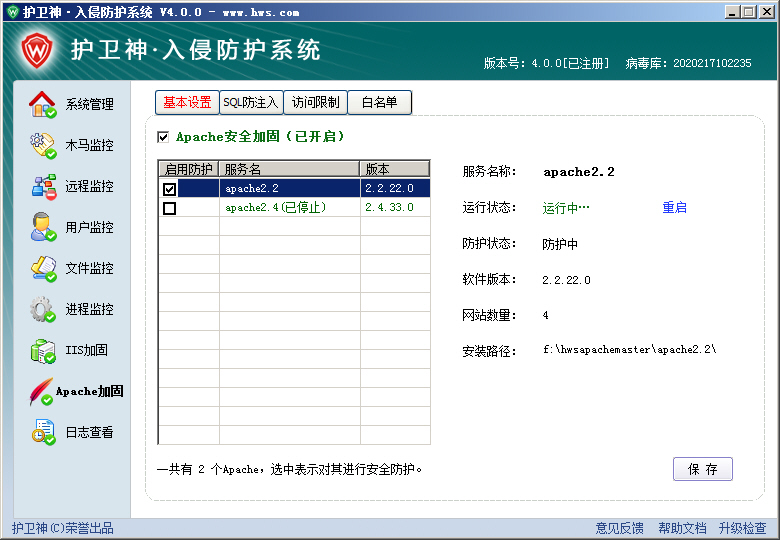
Task: Select apache2.2 service row
Action: 294,188
